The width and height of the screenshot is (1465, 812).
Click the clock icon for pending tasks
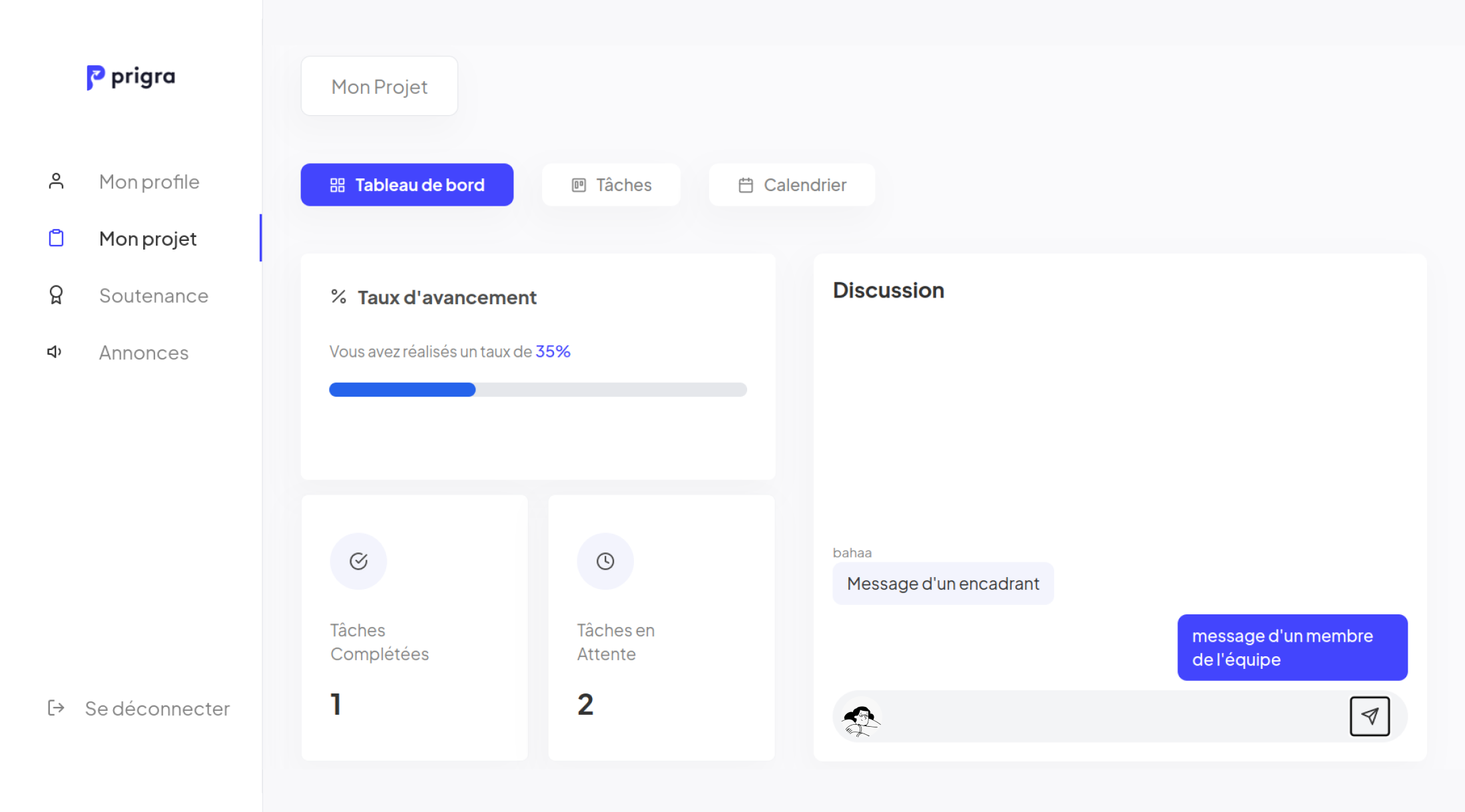605,561
